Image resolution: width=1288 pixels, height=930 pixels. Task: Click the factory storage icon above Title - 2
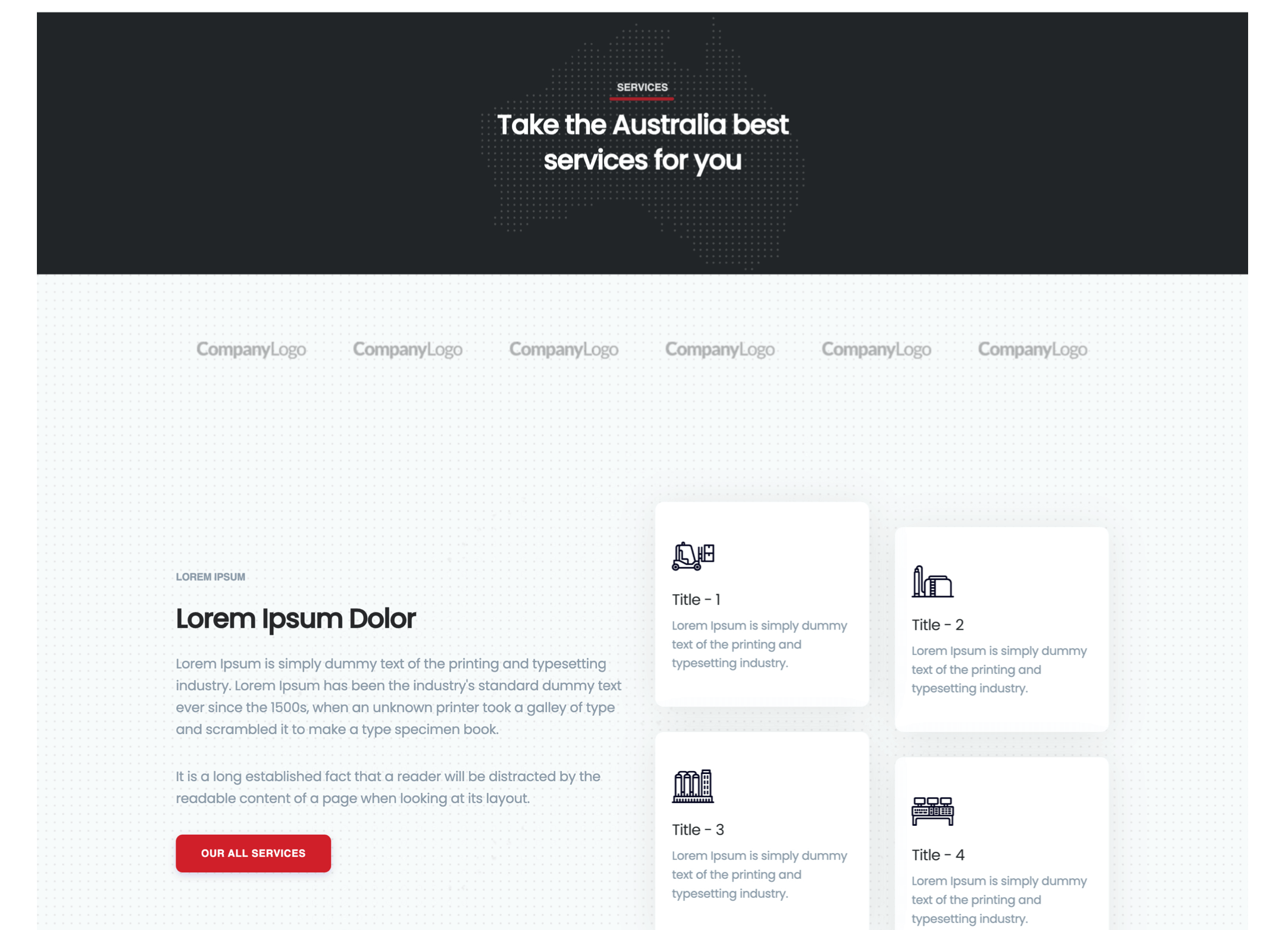932,581
